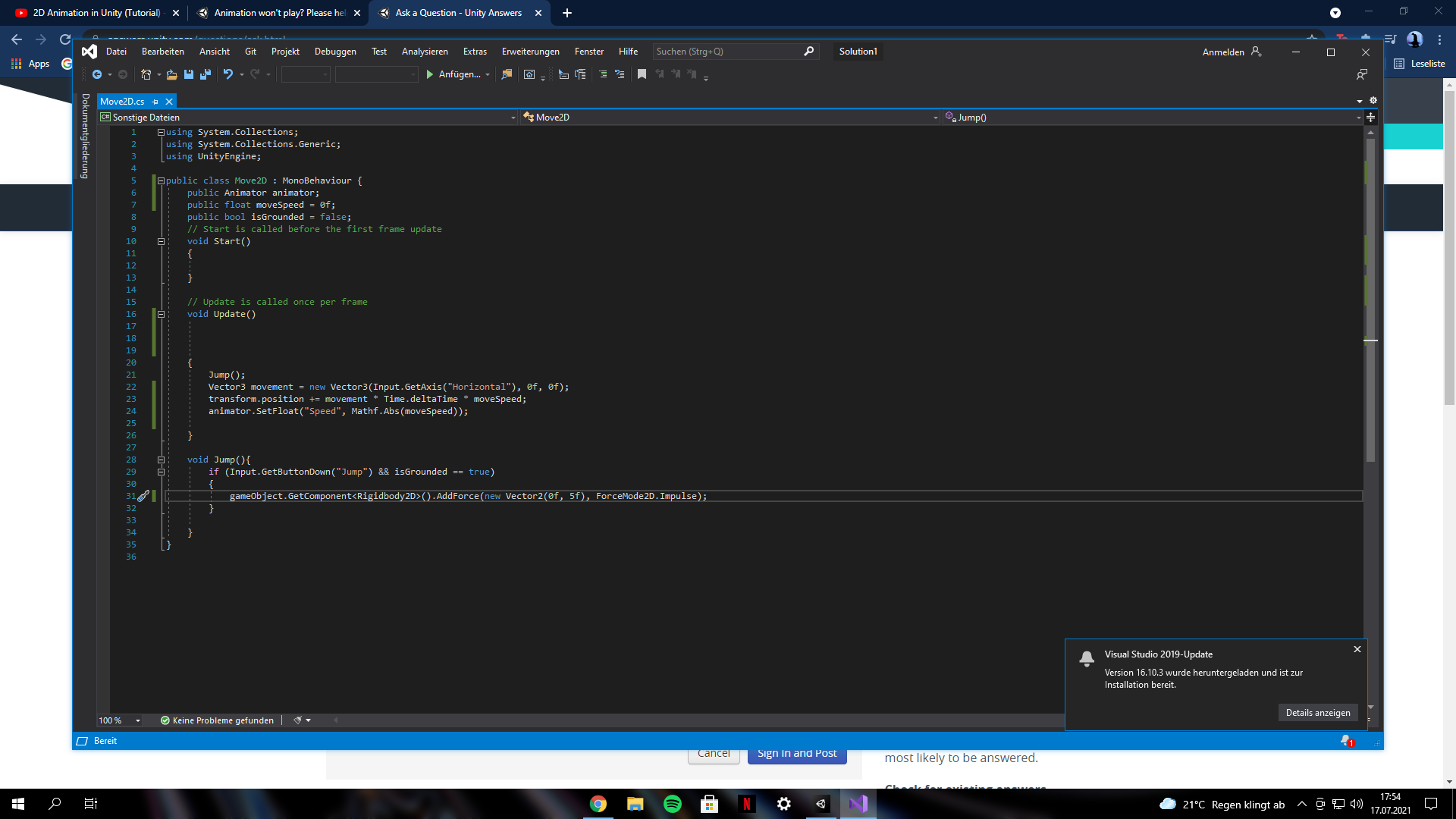Collapse the Start() method block
The width and height of the screenshot is (1456, 819).
point(161,241)
